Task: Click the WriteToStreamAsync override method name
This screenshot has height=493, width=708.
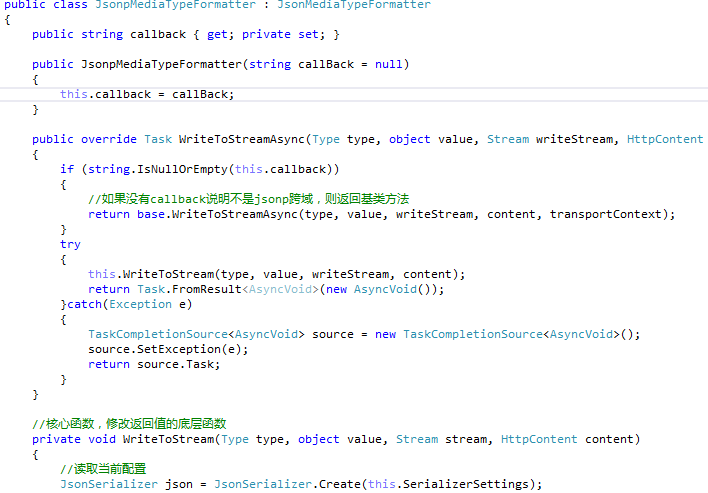Action: (242, 139)
